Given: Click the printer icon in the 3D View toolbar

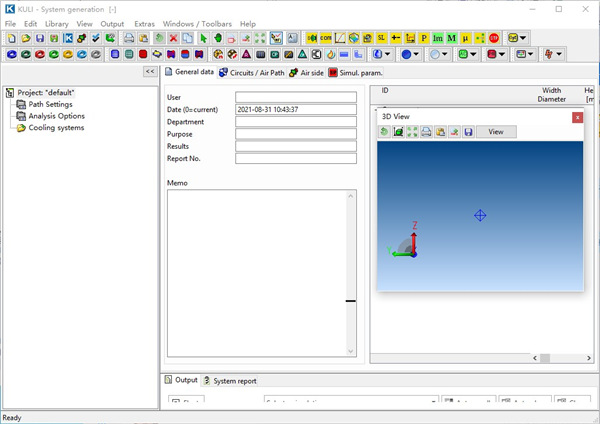Looking at the screenshot, I should [x=426, y=132].
